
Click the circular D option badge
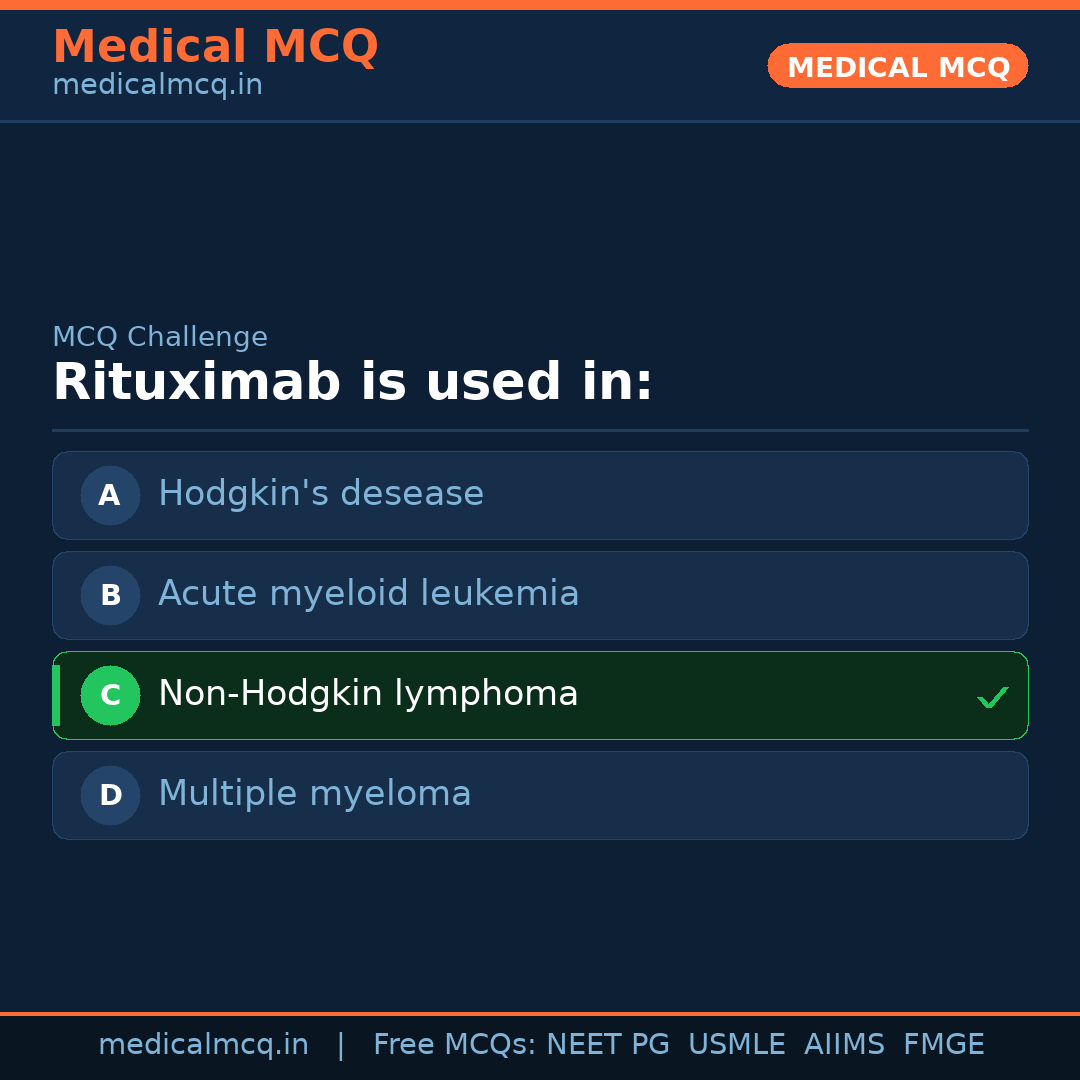click(110, 795)
